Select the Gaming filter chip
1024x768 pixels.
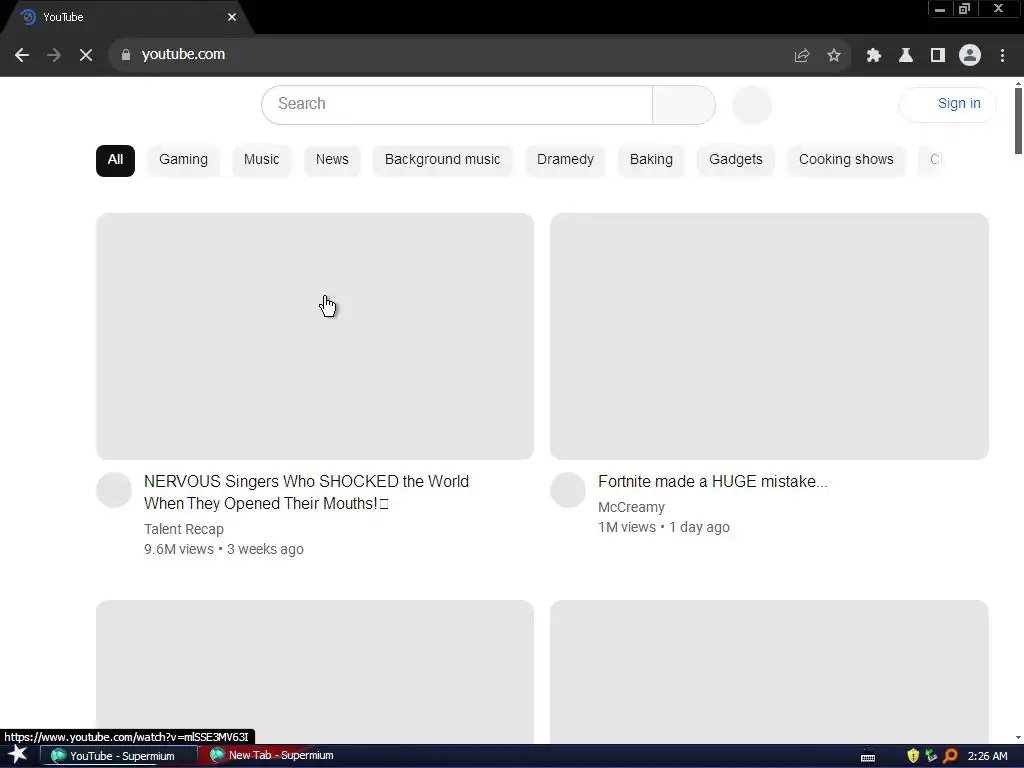(184, 161)
